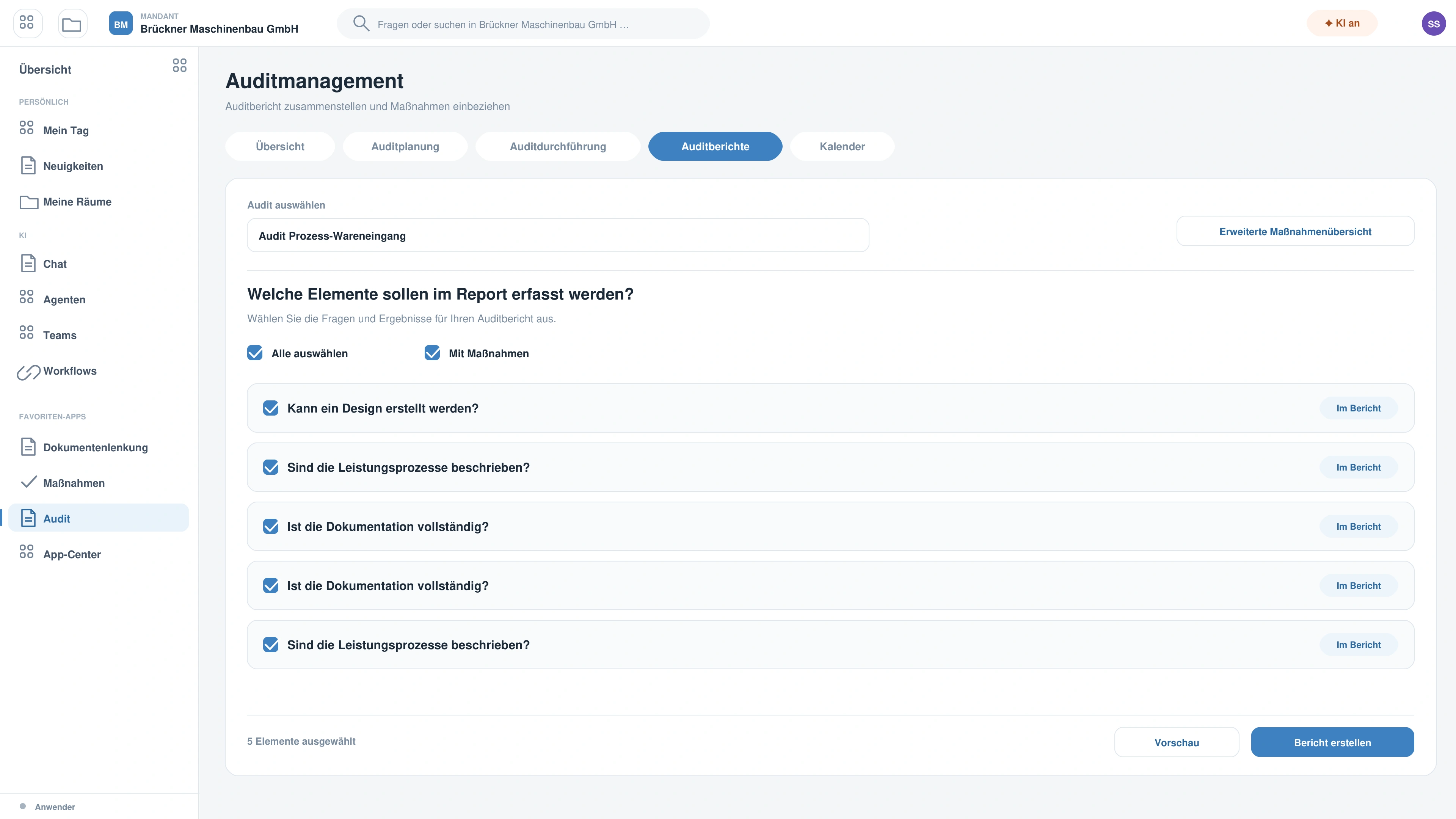Uncheck the Mit Maßnahmen checkbox
The width and height of the screenshot is (1456, 819).
coord(432,353)
